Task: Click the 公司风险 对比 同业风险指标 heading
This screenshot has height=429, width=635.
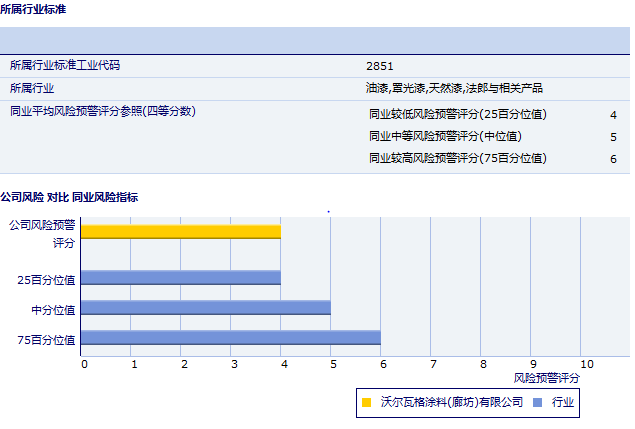Action: click(x=69, y=197)
